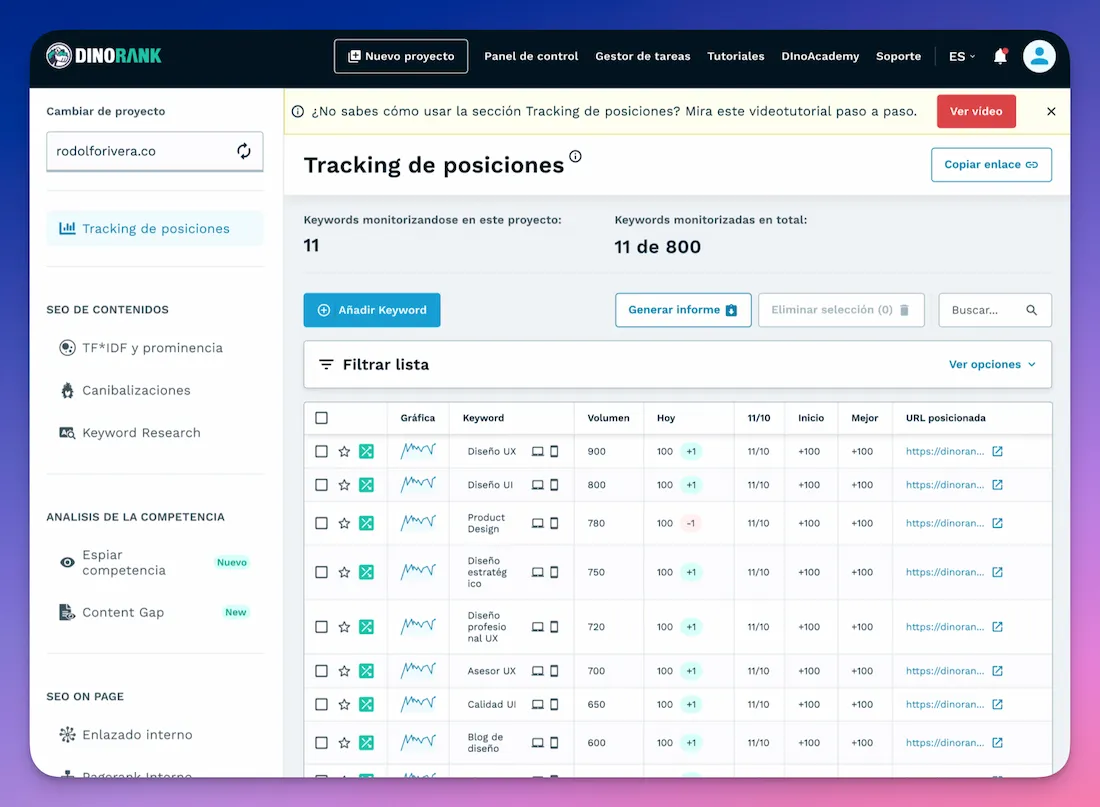
Task: Open the ES language dropdown
Action: [x=960, y=56]
